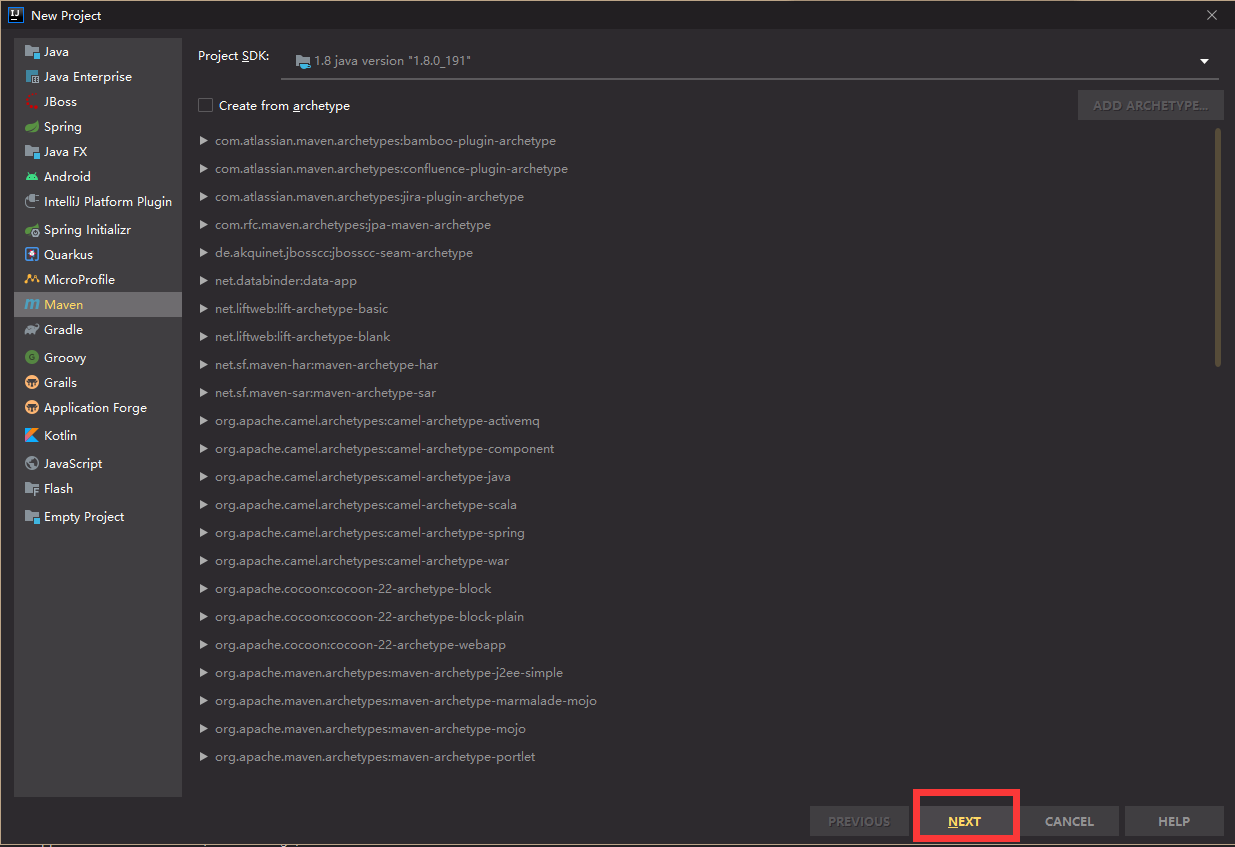The height and width of the screenshot is (847, 1235).
Task: Click the SDK folder icon in combo box
Action: pyautogui.click(x=303, y=62)
